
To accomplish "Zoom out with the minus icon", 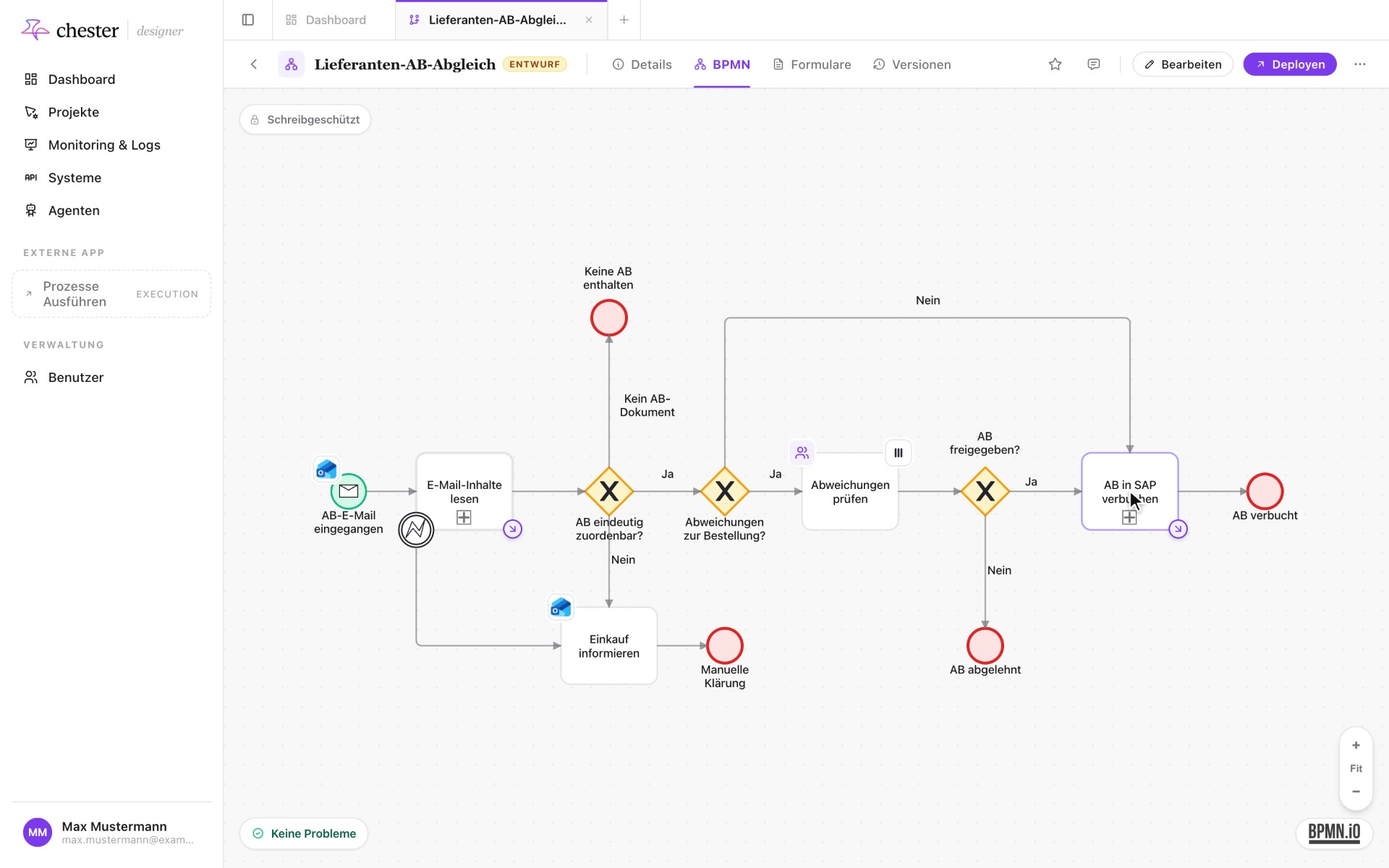I will tap(1356, 791).
